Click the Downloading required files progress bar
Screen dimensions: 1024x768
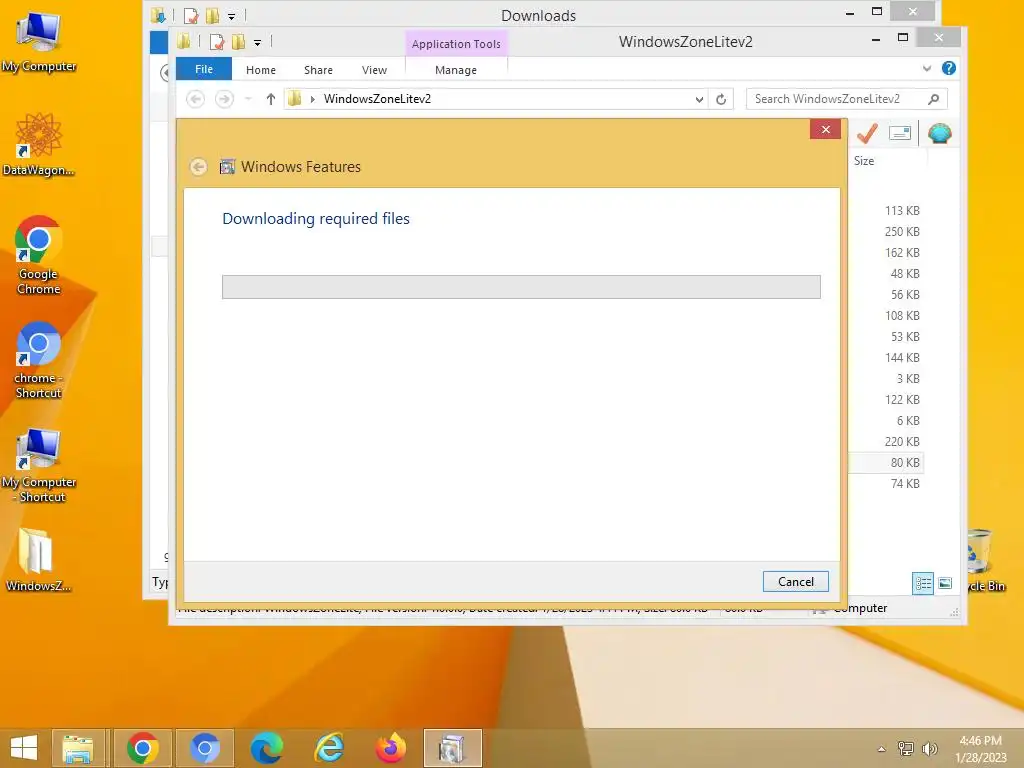[x=521, y=287]
